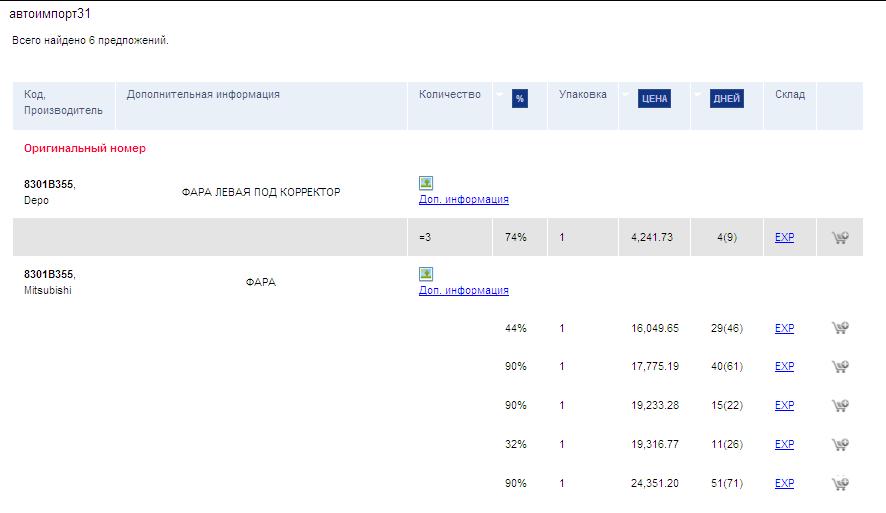The image size is (886, 513).
Task: Click the sort arrow left of % button
Action: pyautogui.click(x=500, y=95)
